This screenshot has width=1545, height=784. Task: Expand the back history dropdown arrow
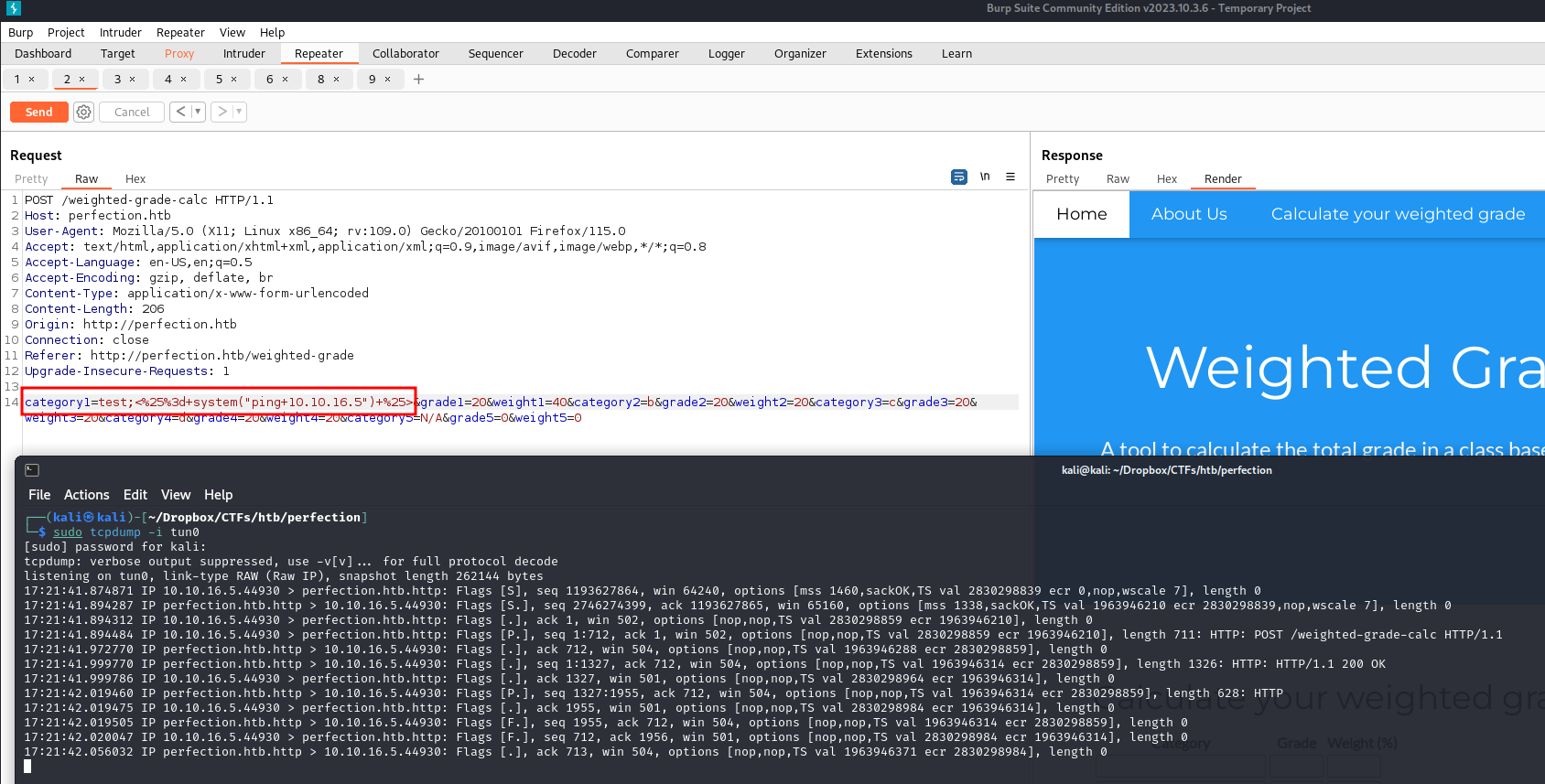pos(198,112)
